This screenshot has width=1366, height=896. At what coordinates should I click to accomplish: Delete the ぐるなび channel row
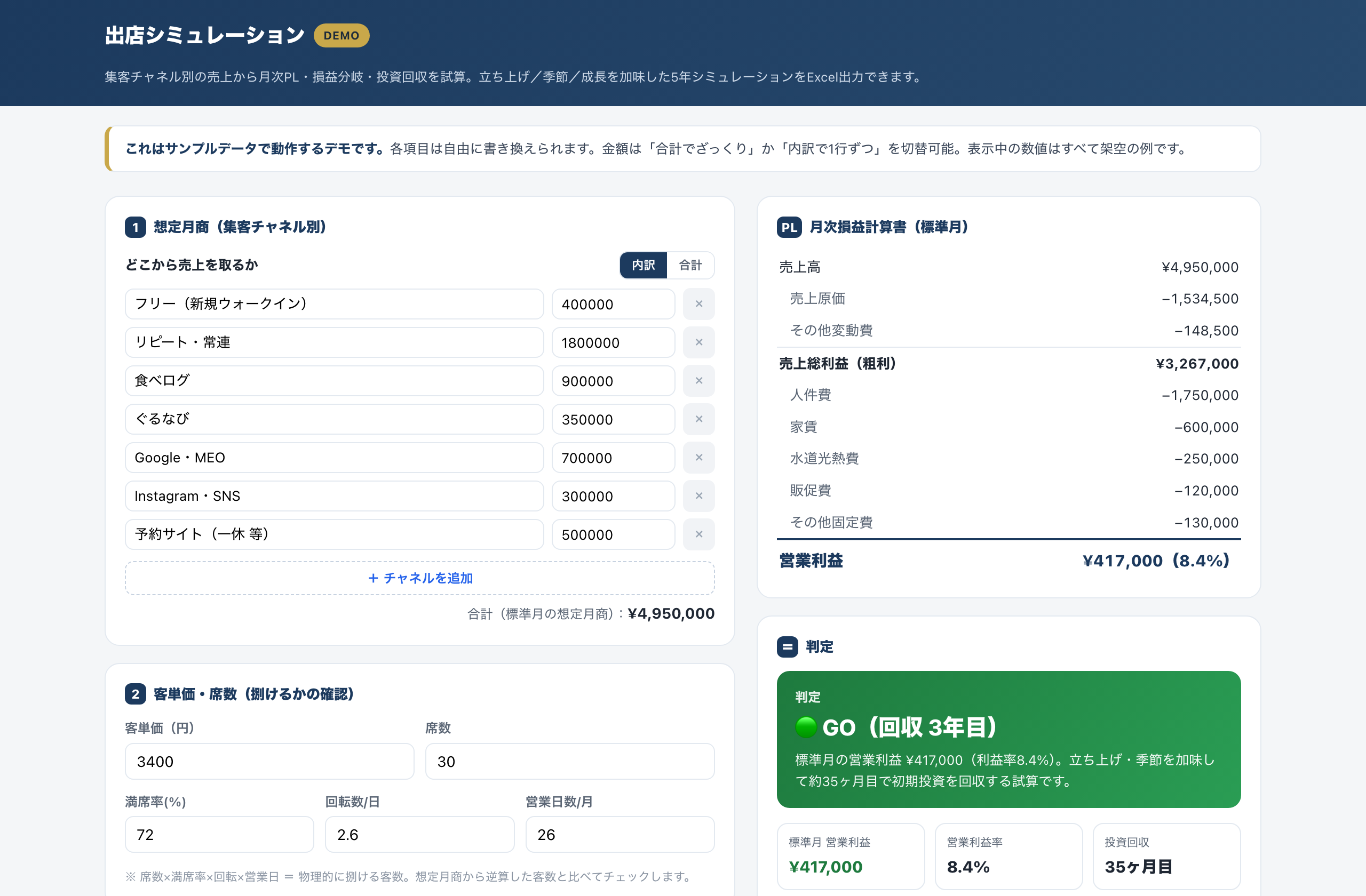pos(698,419)
